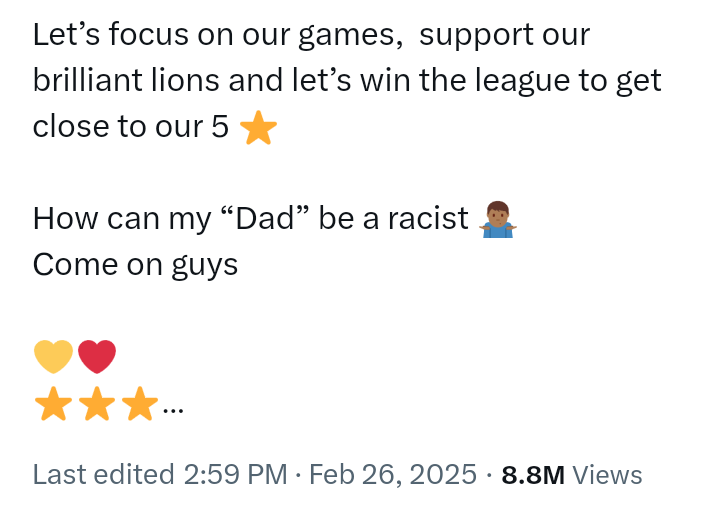Click the word "racist" in the post
Image resolution: width=720 pixels, height=506 pixels.
[x=428, y=218]
